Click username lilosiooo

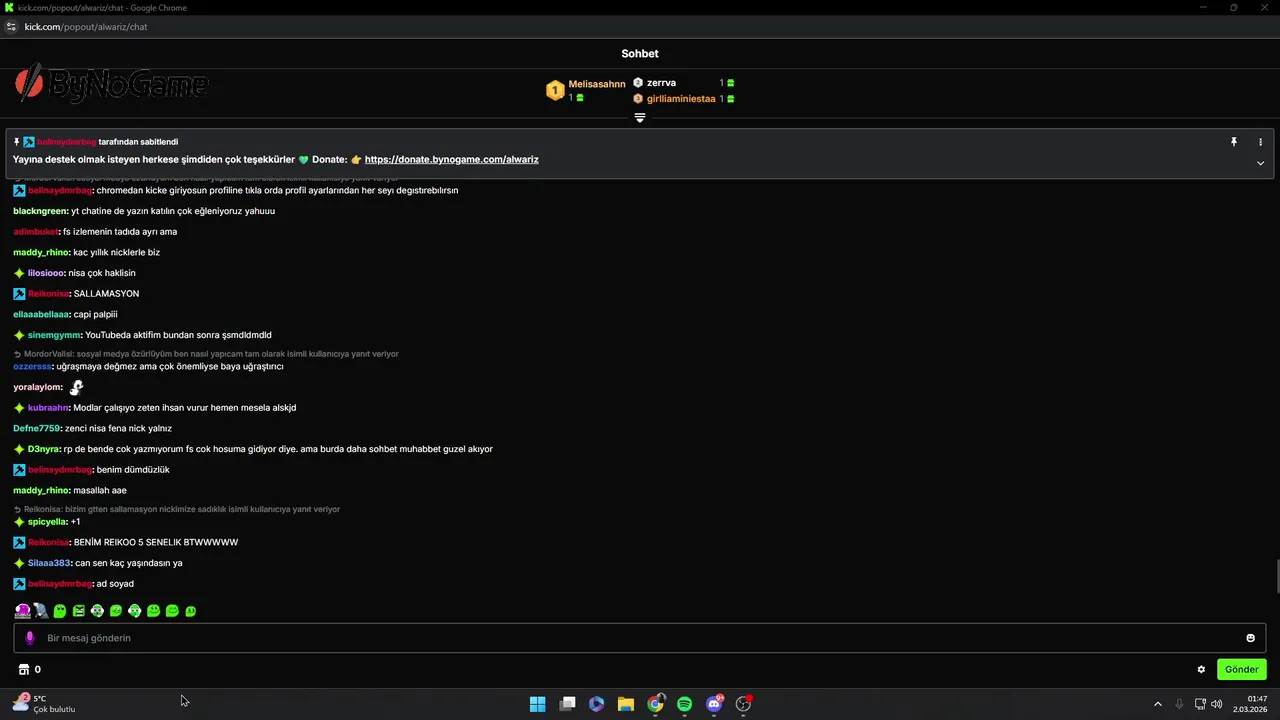(x=46, y=273)
